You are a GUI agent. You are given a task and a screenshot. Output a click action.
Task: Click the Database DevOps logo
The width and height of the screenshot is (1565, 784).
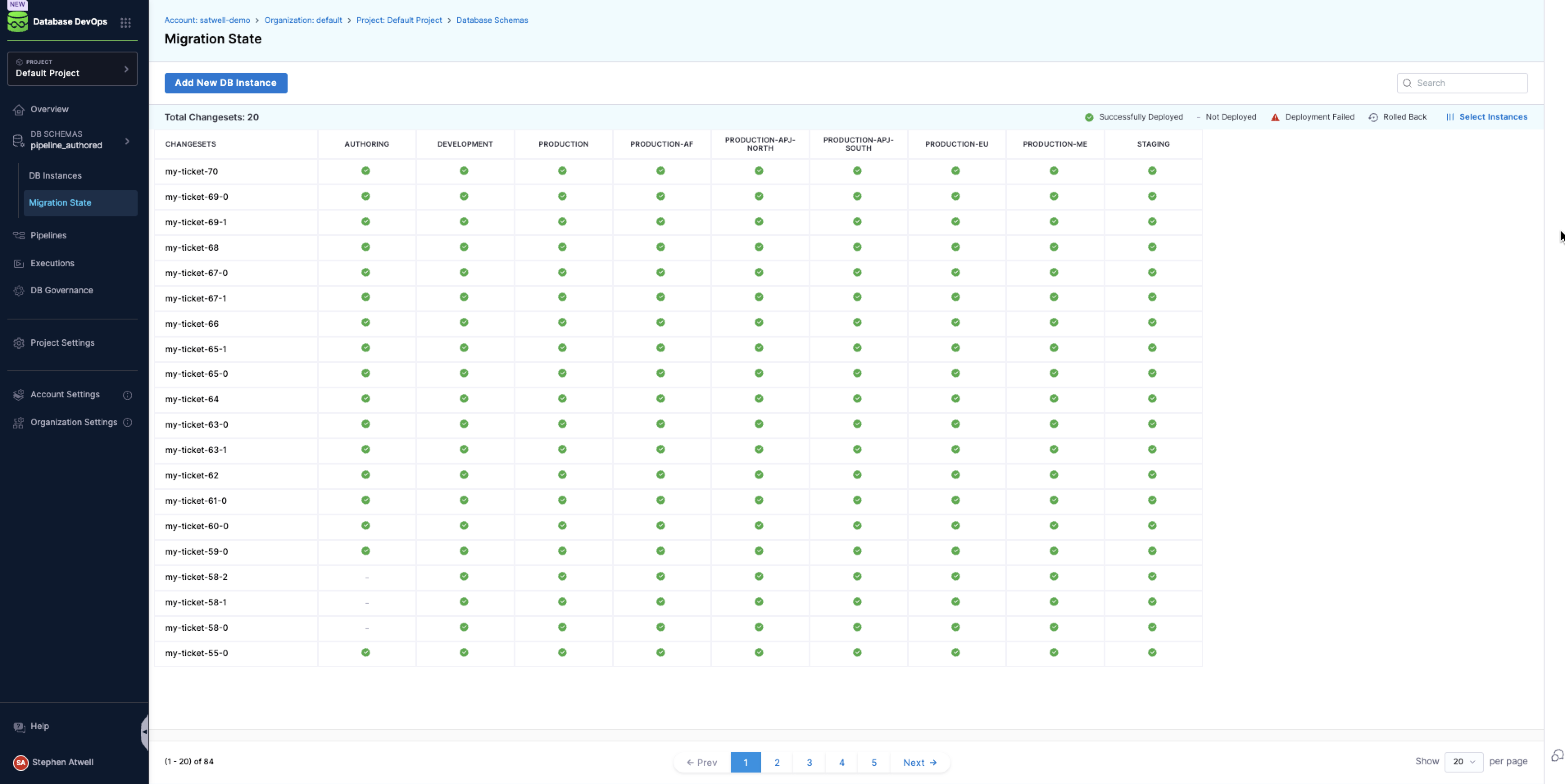pos(18,21)
